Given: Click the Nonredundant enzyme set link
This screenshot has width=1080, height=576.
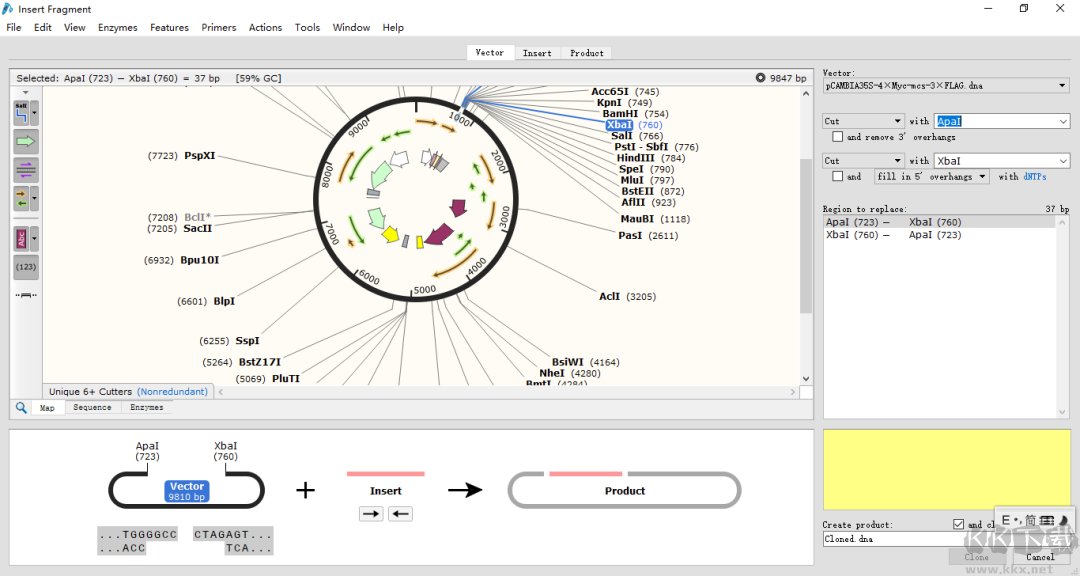Looking at the screenshot, I should (x=172, y=391).
